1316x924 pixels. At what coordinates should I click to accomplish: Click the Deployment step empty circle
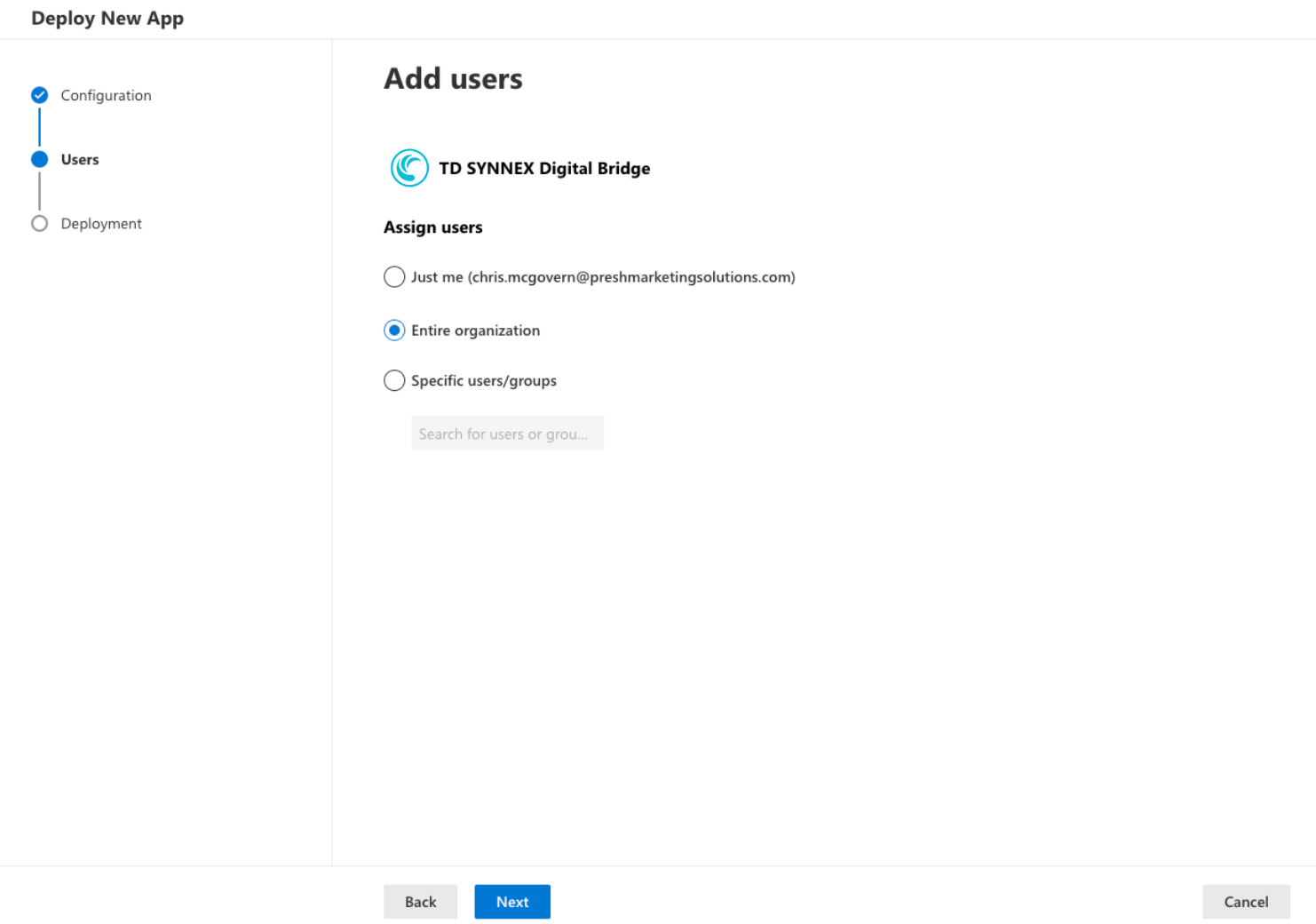click(39, 223)
